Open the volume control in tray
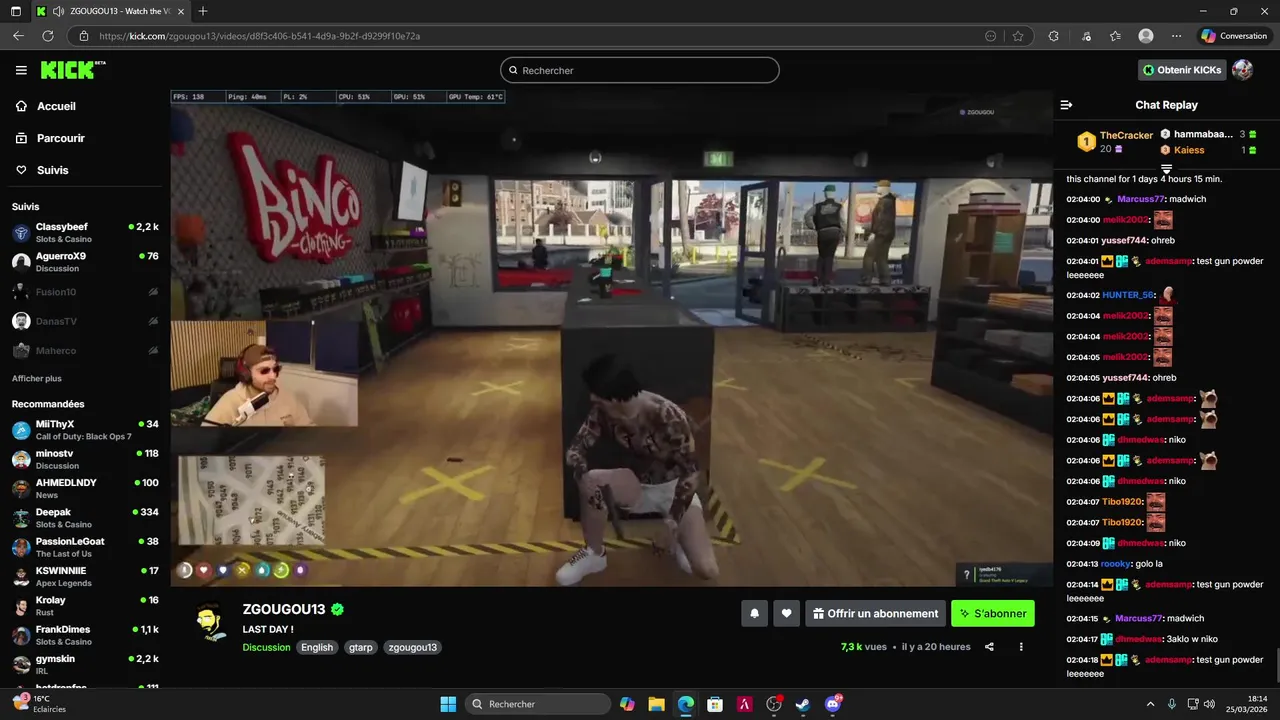Image resolution: width=1280 pixels, height=720 pixels. pyautogui.click(x=1208, y=704)
